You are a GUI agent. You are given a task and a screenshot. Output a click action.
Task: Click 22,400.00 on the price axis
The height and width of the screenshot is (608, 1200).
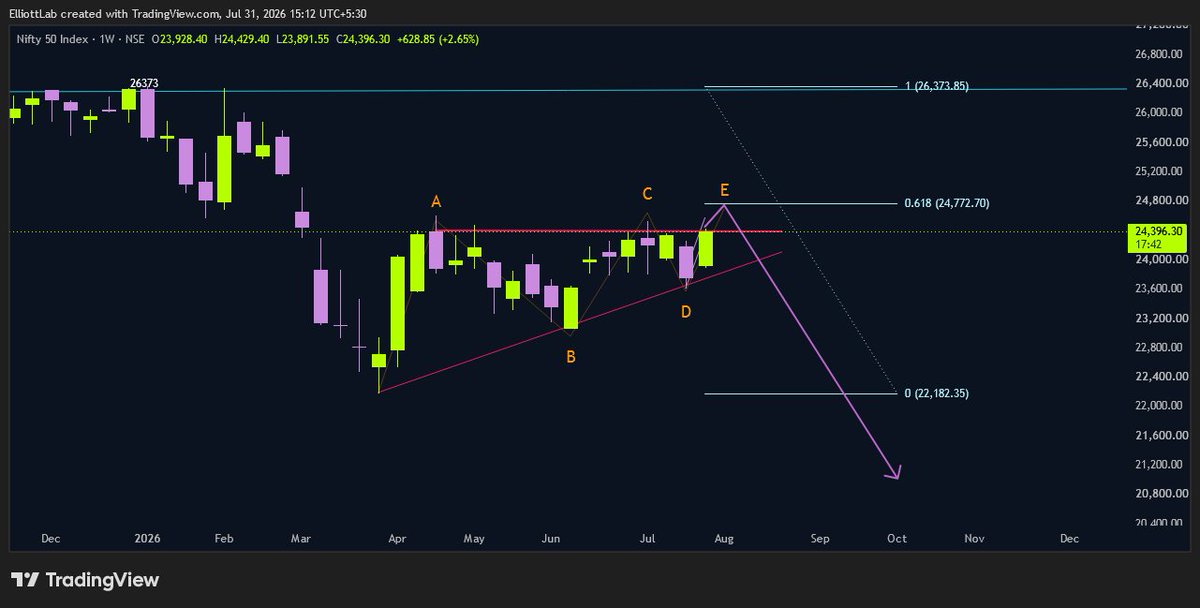point(1160,376)
